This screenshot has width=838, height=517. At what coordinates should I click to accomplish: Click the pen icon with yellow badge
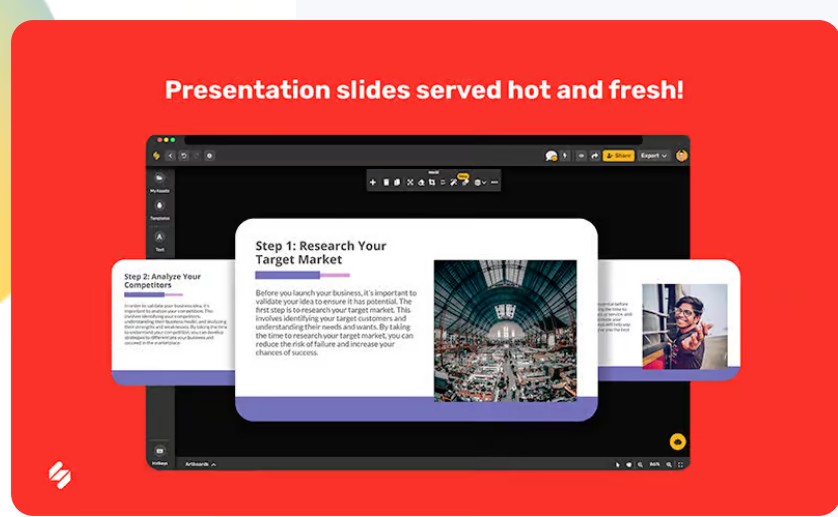click(x=464, y=180)
